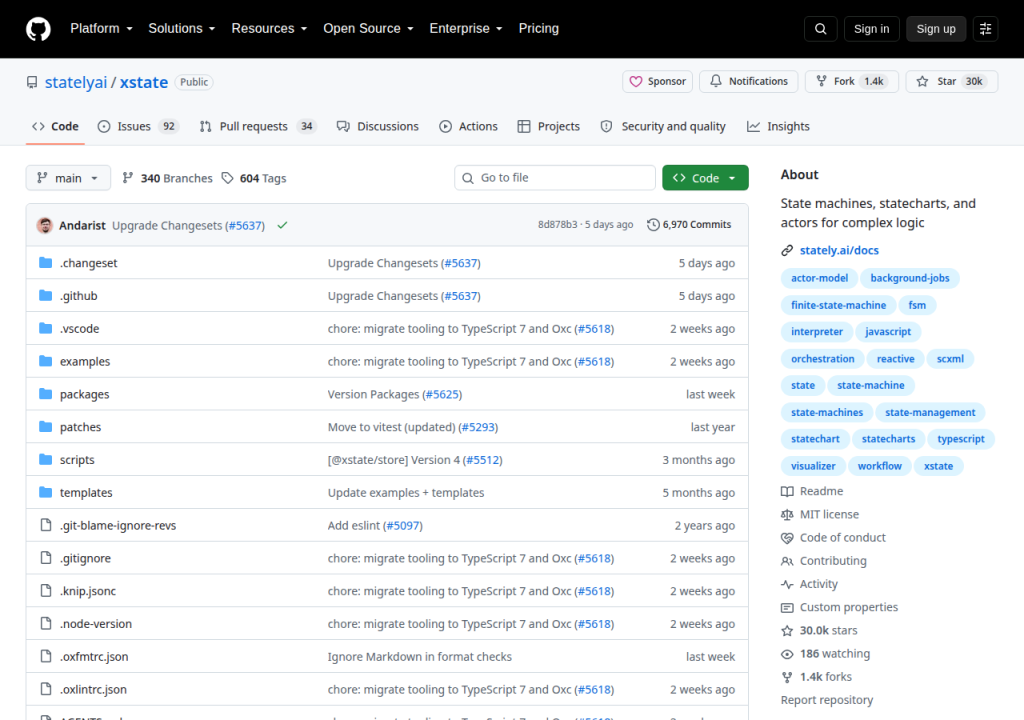Click the tag icon next to 604 Tags
This screenshot has height=720, width=1024.
point(227,178)
